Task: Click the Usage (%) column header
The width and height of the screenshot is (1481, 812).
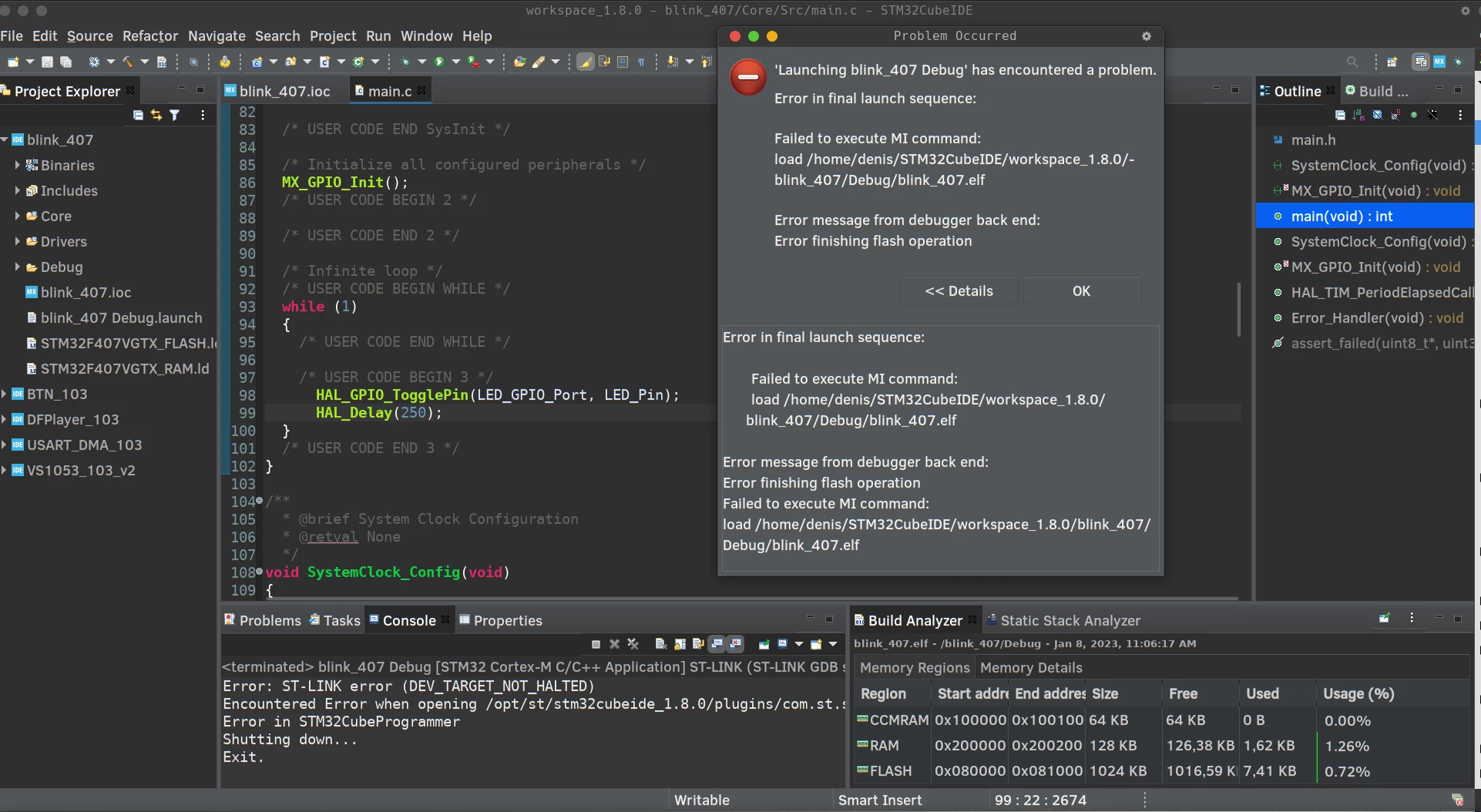Action: coord(1358,693)
